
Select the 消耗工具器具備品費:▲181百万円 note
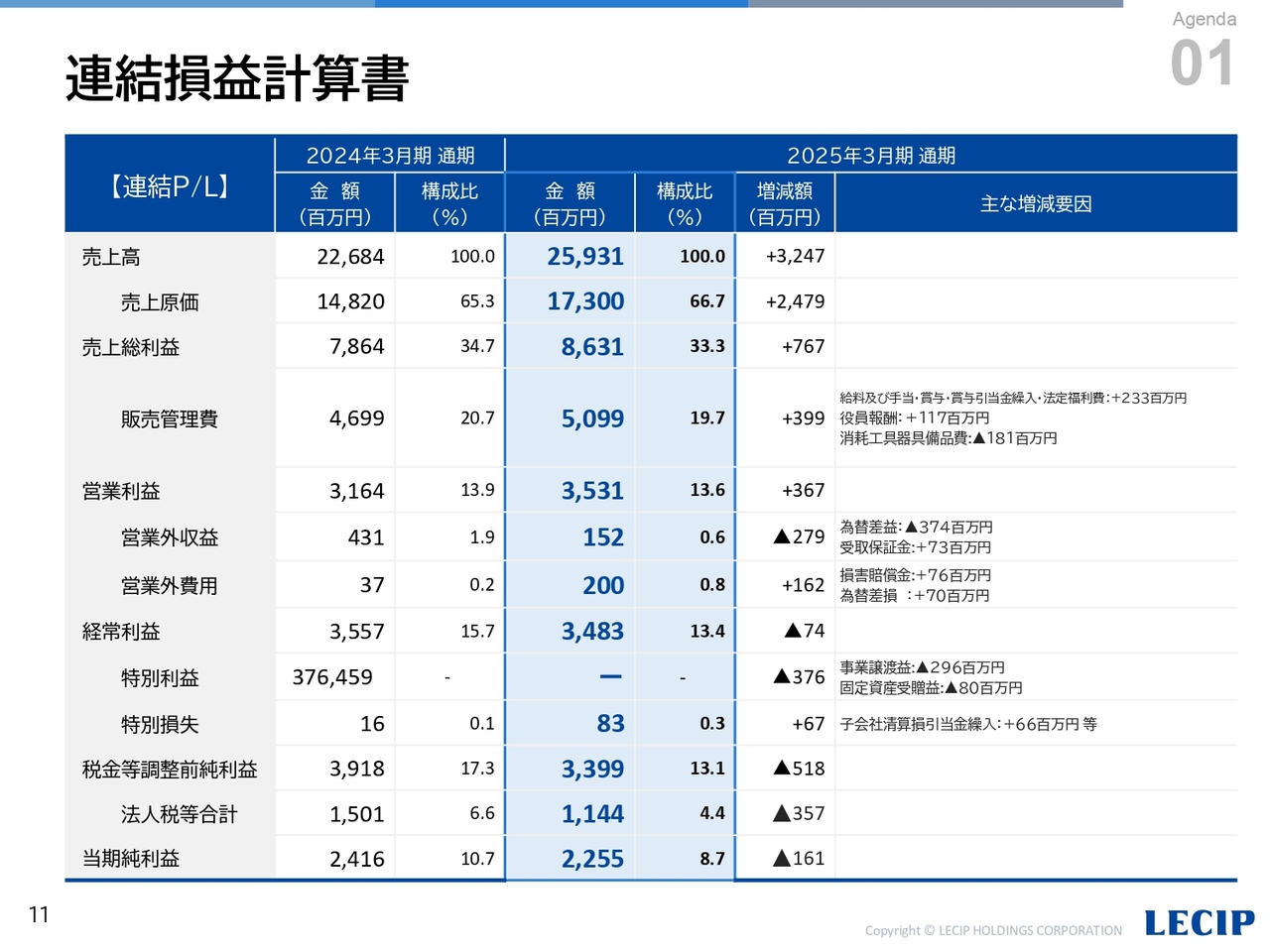tap(949, 438)
